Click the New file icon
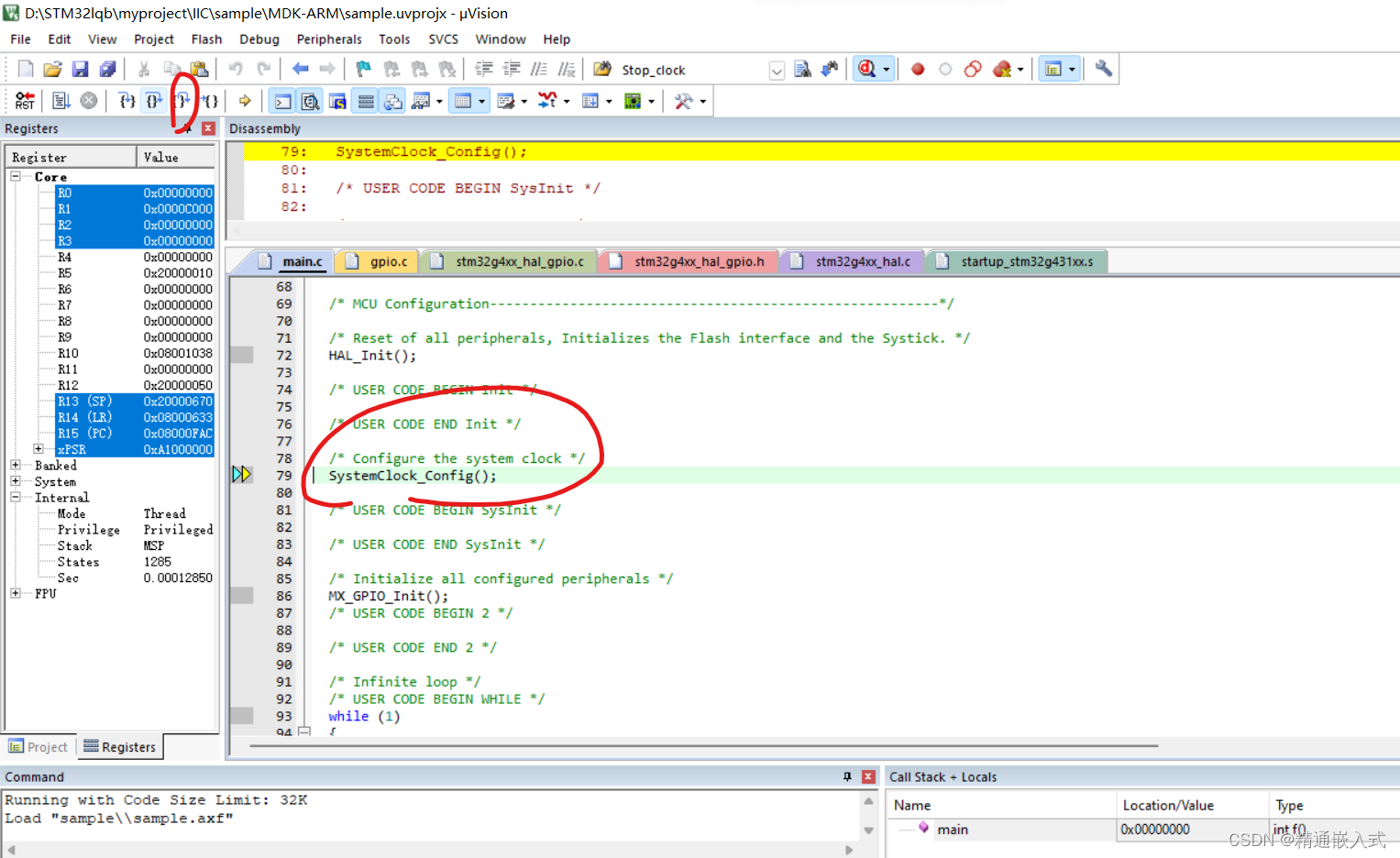Screen dimensions: 1400x858 pyautogui.click(x=26, y=69)
